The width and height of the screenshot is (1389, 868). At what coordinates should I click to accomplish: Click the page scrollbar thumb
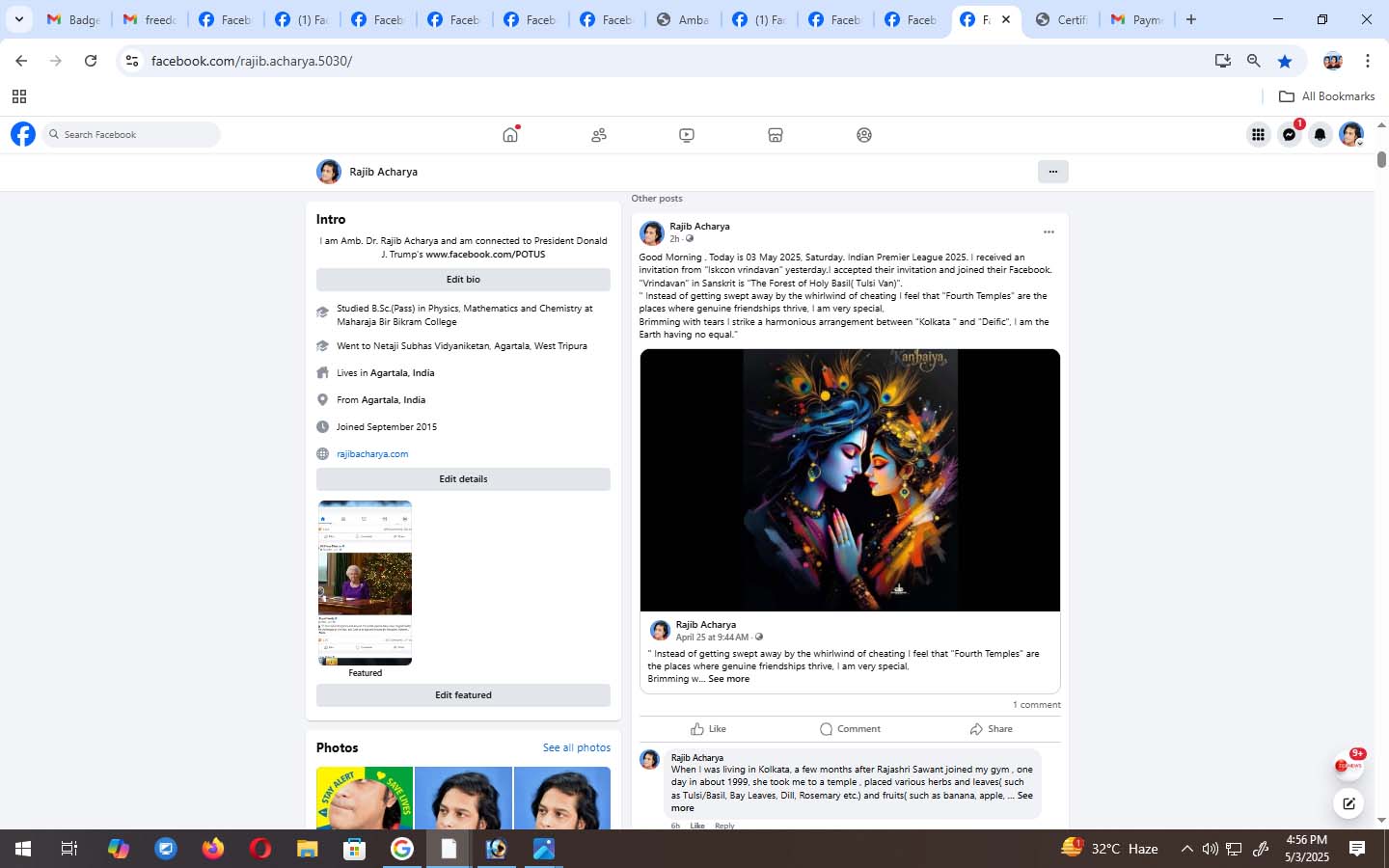click(x=1381, y=159)
